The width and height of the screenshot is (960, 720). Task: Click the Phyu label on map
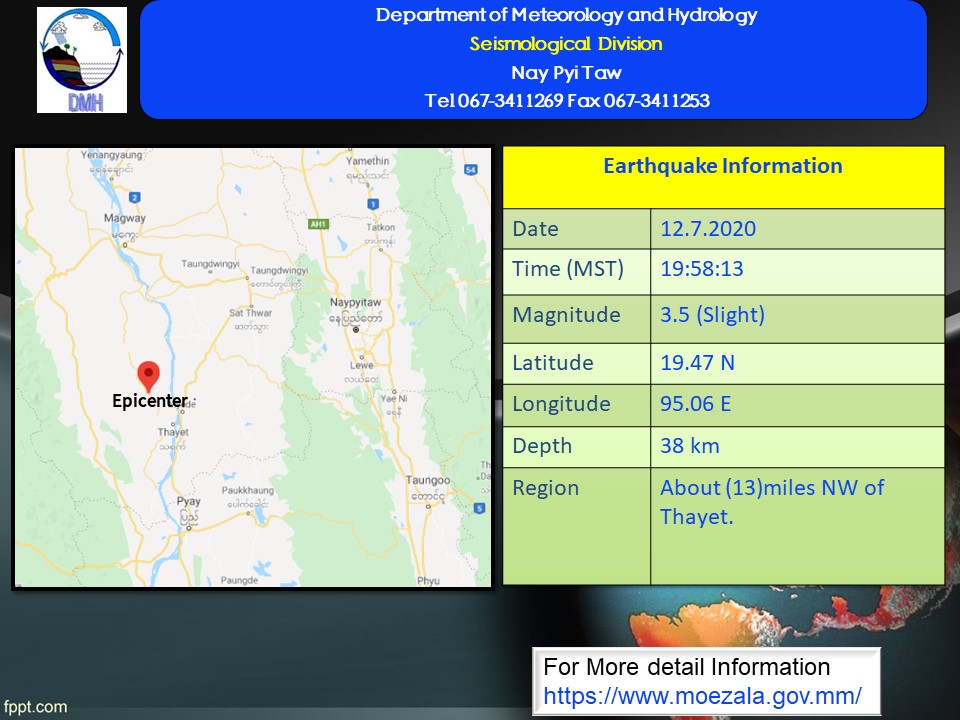(428, 581)
